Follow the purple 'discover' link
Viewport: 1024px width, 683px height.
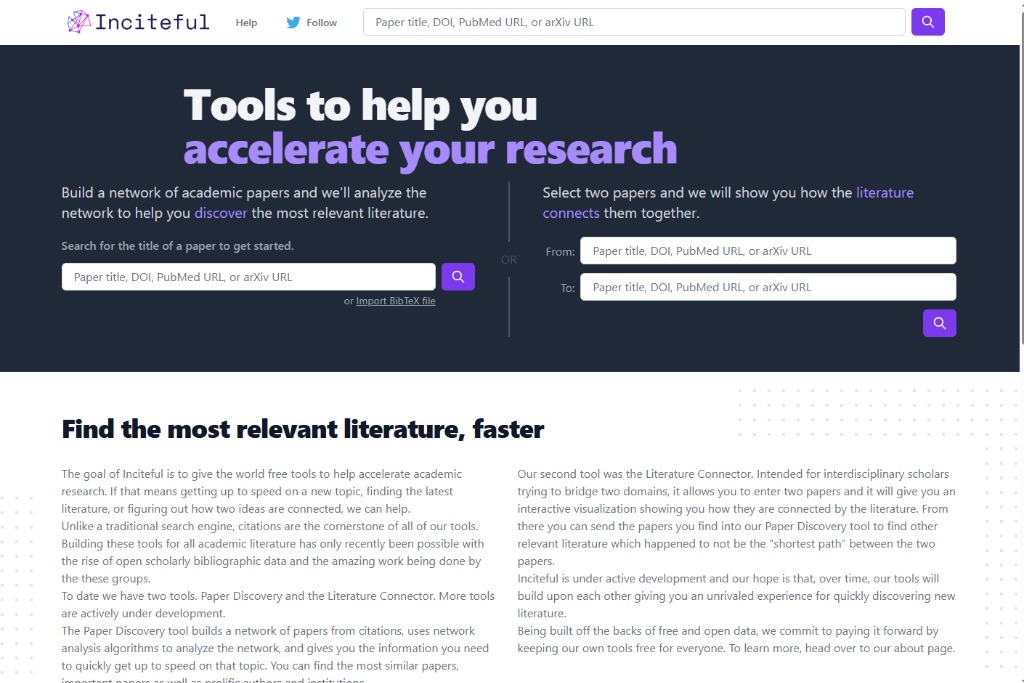pyautogui.click(x=221, y=213)
